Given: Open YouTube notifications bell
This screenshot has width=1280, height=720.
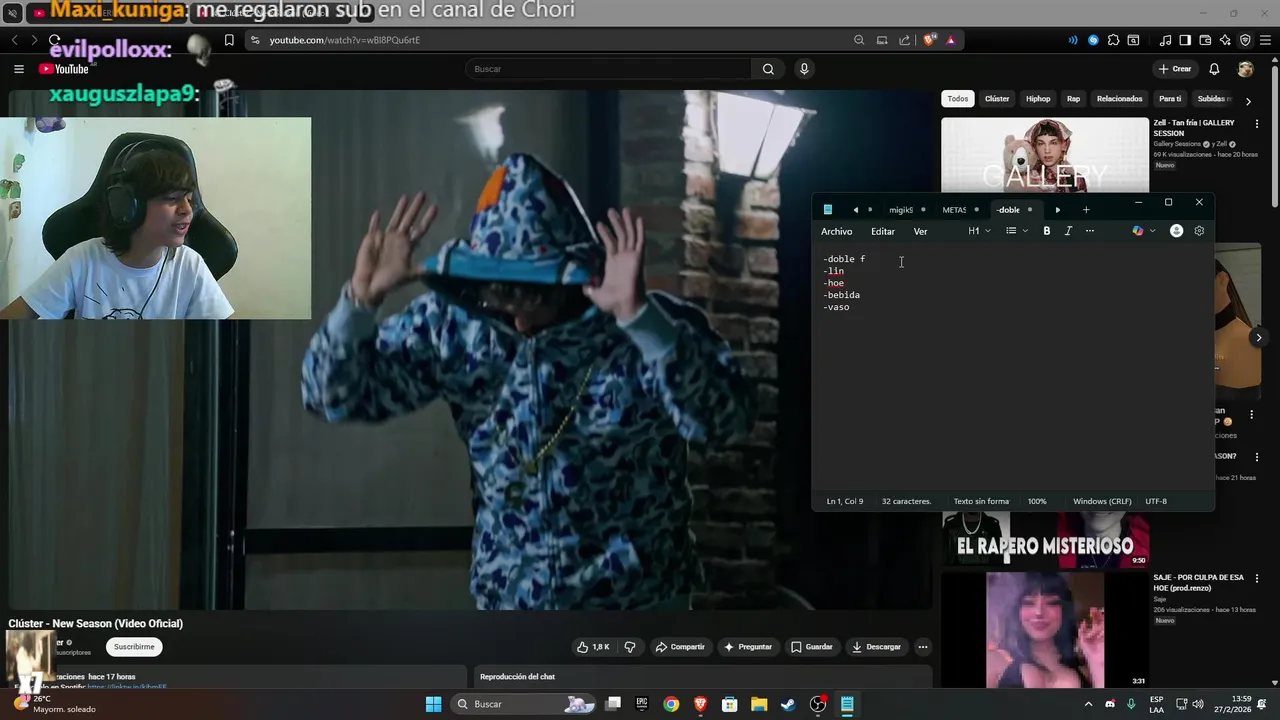Looking at the screenshot, I should (x=1214, y=69).
